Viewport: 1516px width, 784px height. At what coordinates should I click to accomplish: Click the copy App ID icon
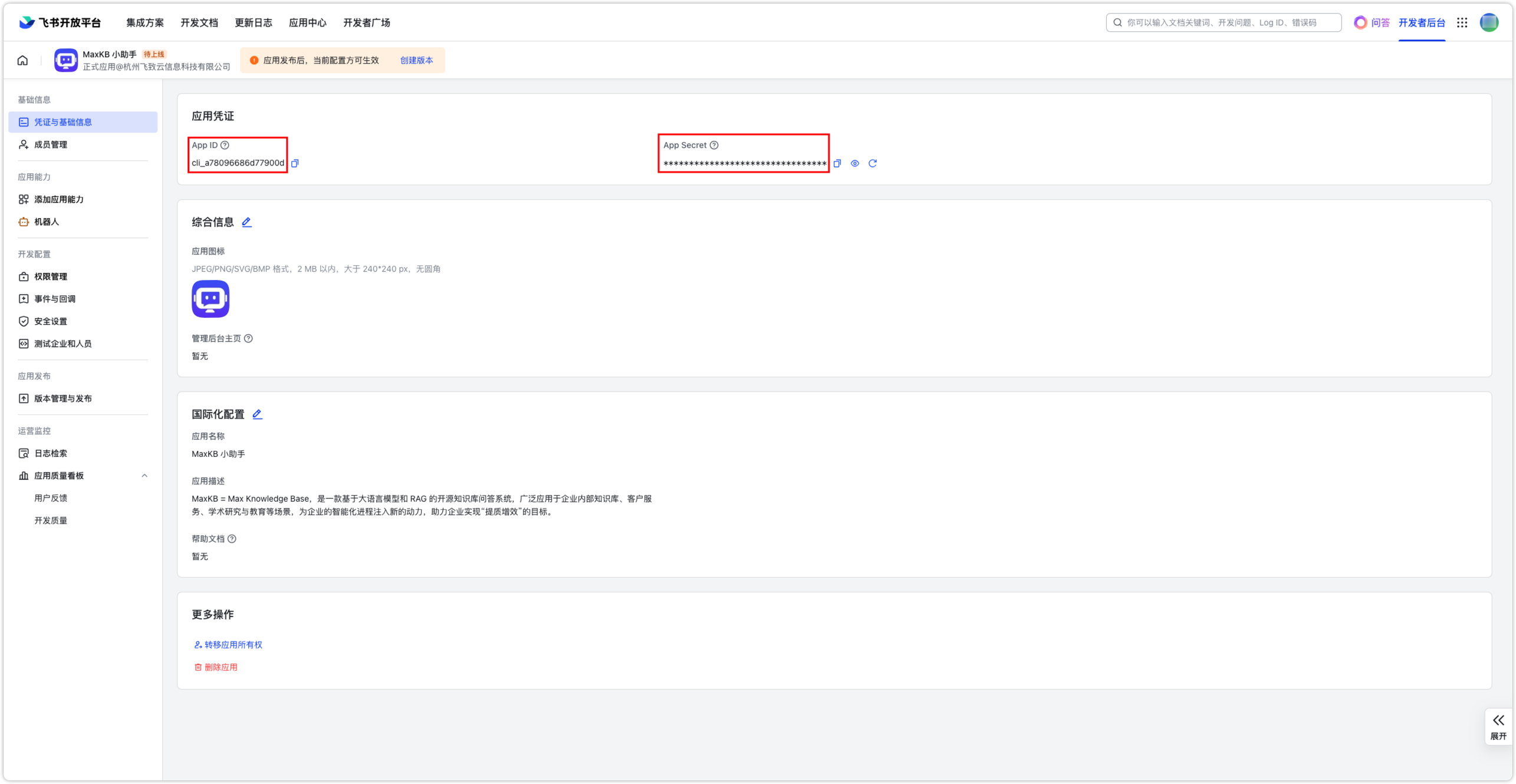[295, 163]
